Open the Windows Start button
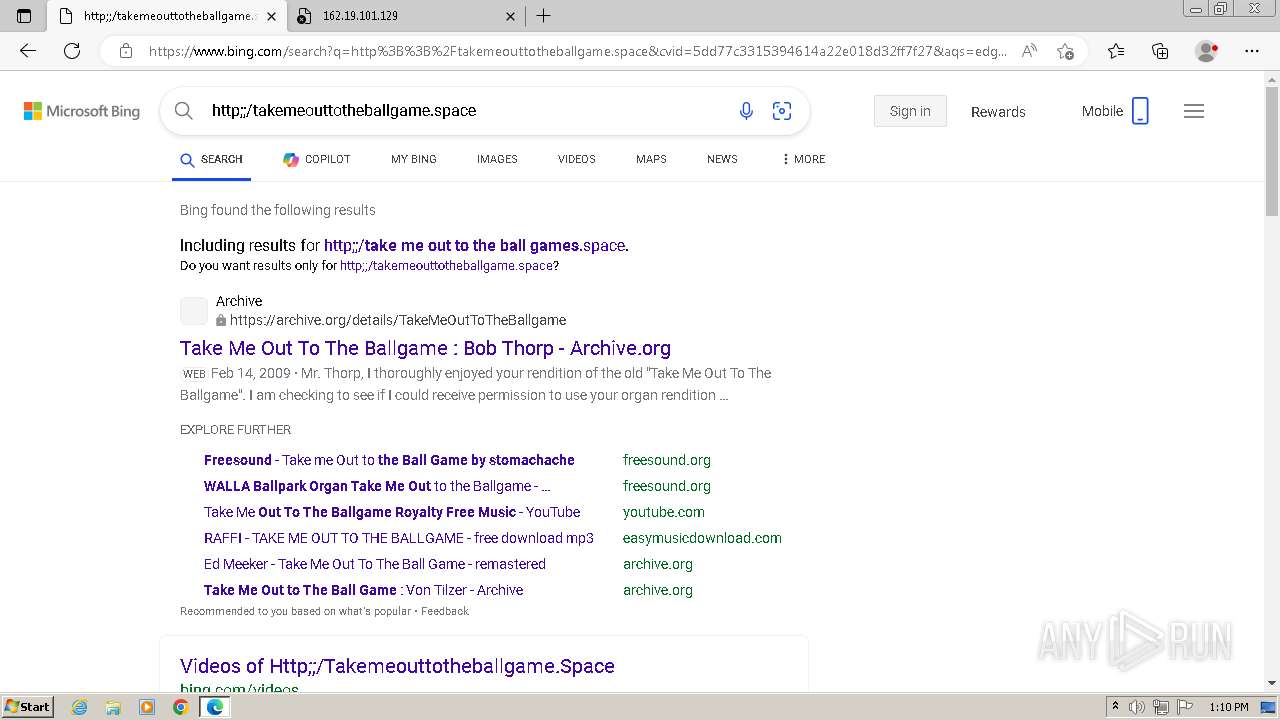Image resolution: width=1280 pixels, height=720 pixels. (x=28, y=707)
